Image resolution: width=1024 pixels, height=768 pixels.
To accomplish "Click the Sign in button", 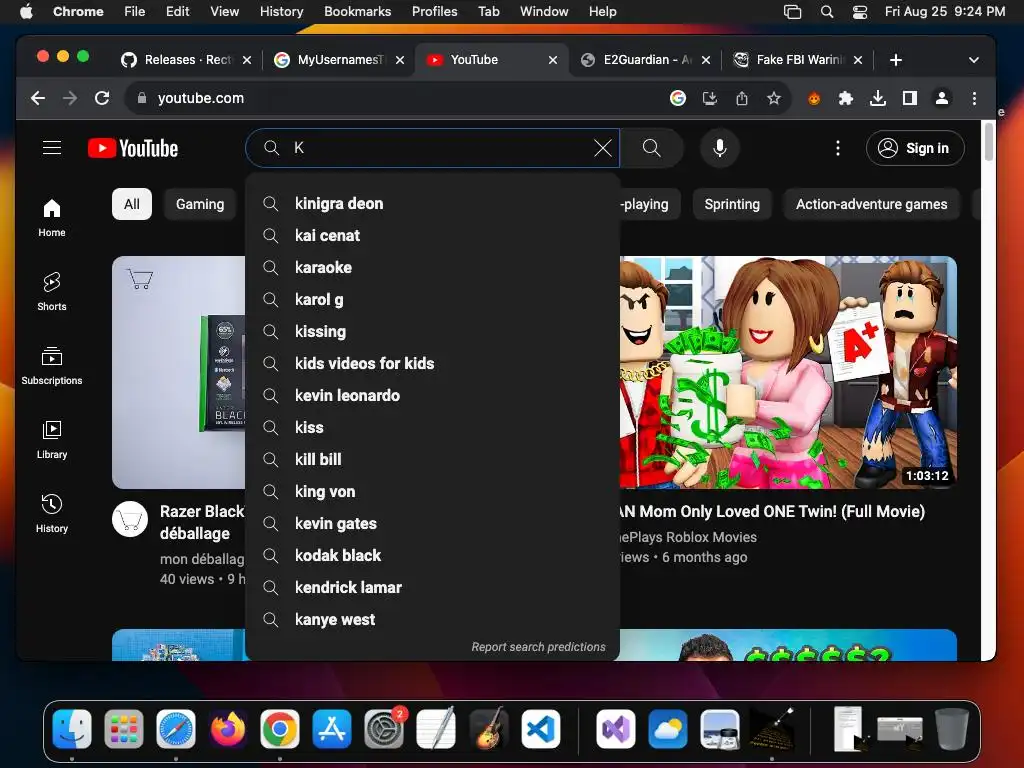I will pyautogui.click(x=915, y=148).
